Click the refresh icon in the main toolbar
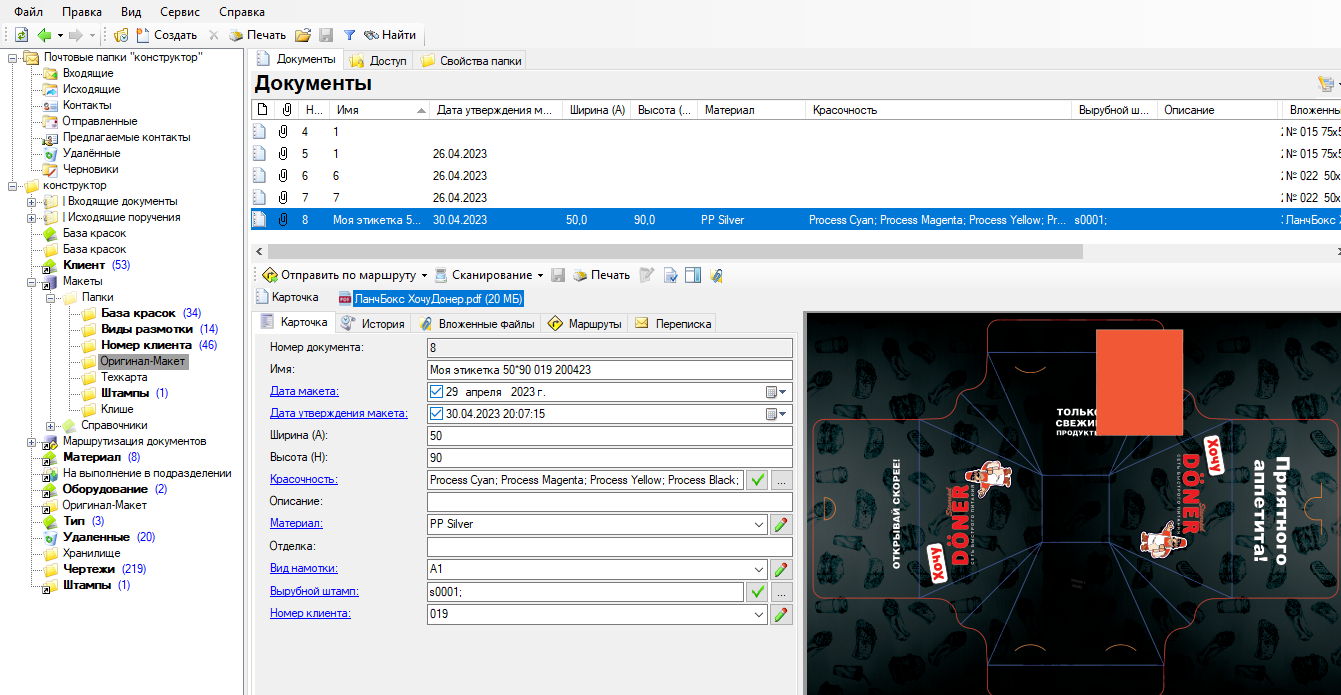 tap(21, 35)
